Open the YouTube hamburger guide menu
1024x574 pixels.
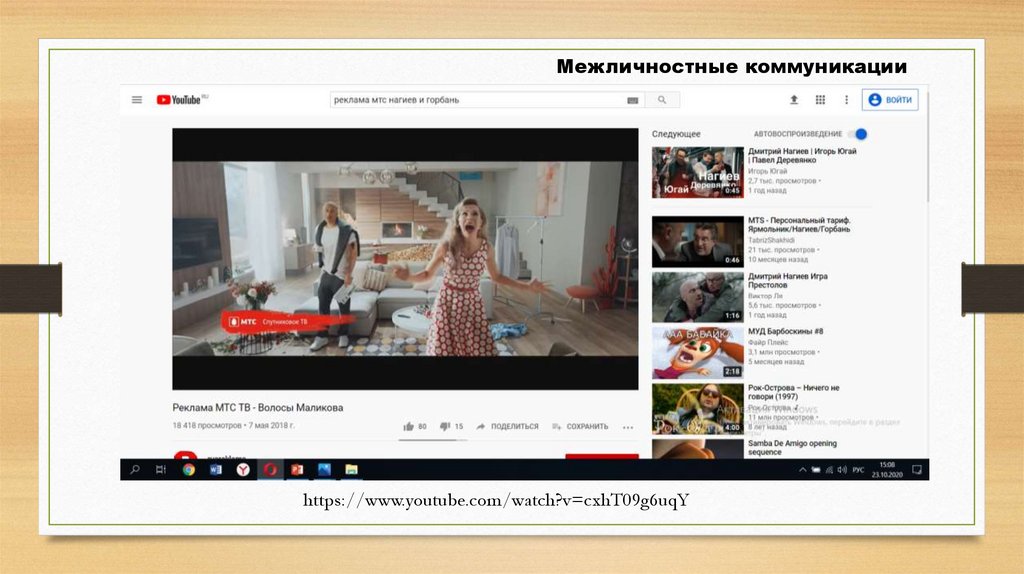pyautogui.click(x=136, y=100)
